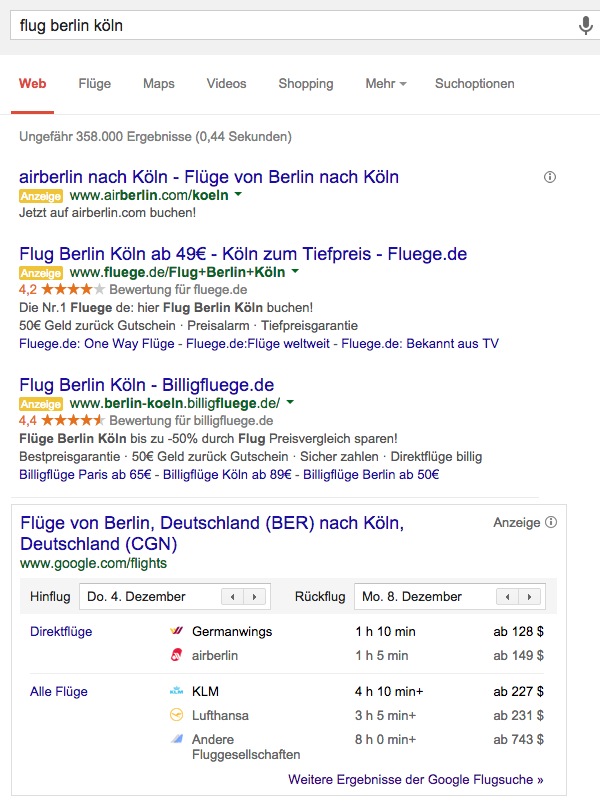Switch to the Web tab

coord(32,83)
